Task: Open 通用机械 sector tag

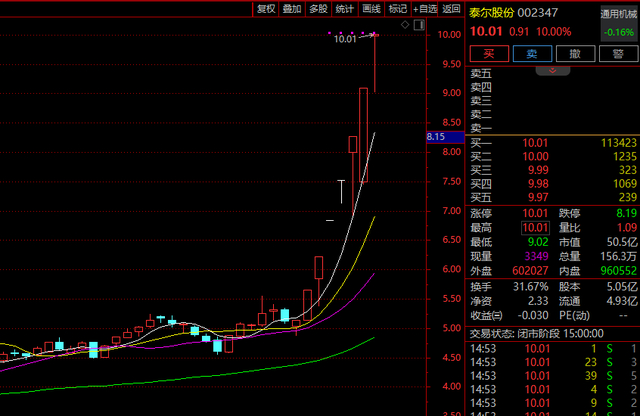Action: (x=619, y=14)
